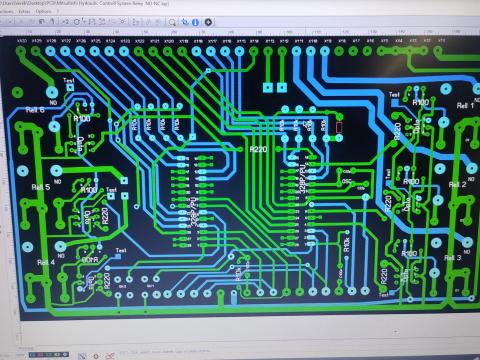480x360 pixels.
Task: Click the green pad under the X130 label
Action: coord(21,51)
